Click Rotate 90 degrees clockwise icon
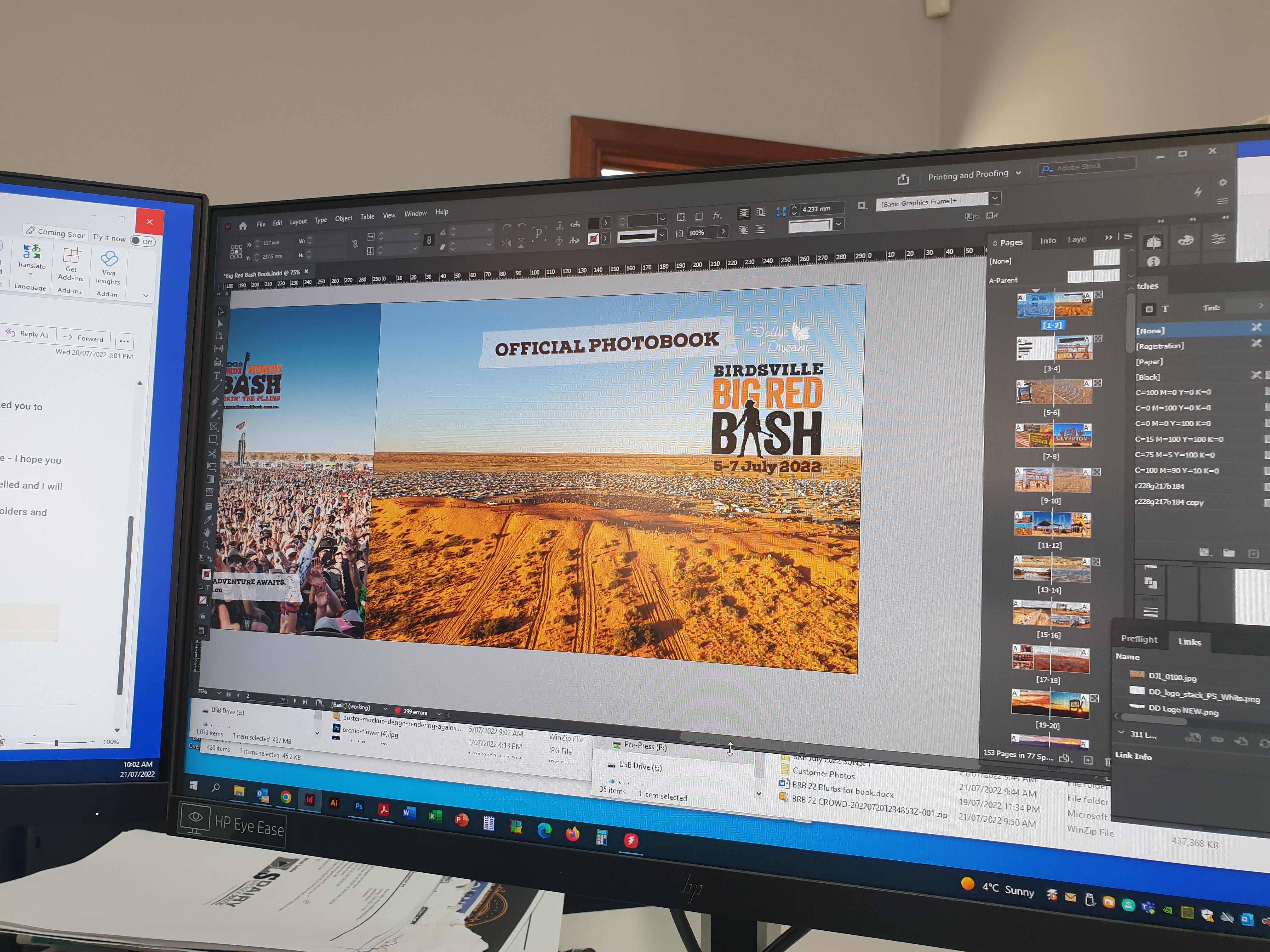The width and height of the screenshot is (1270, 952). [507, 227]
